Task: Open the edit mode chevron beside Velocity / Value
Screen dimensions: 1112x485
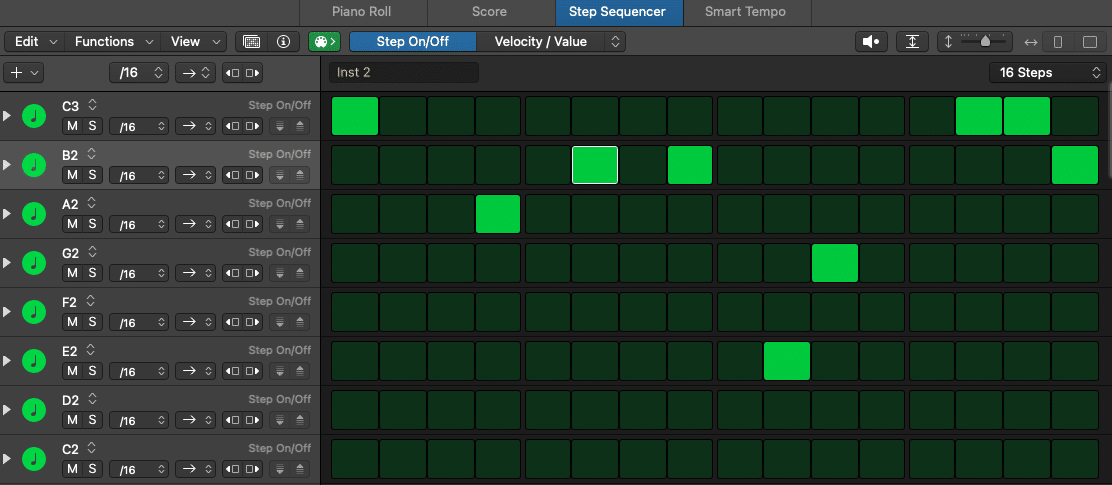Action: [x=615, y=42]
